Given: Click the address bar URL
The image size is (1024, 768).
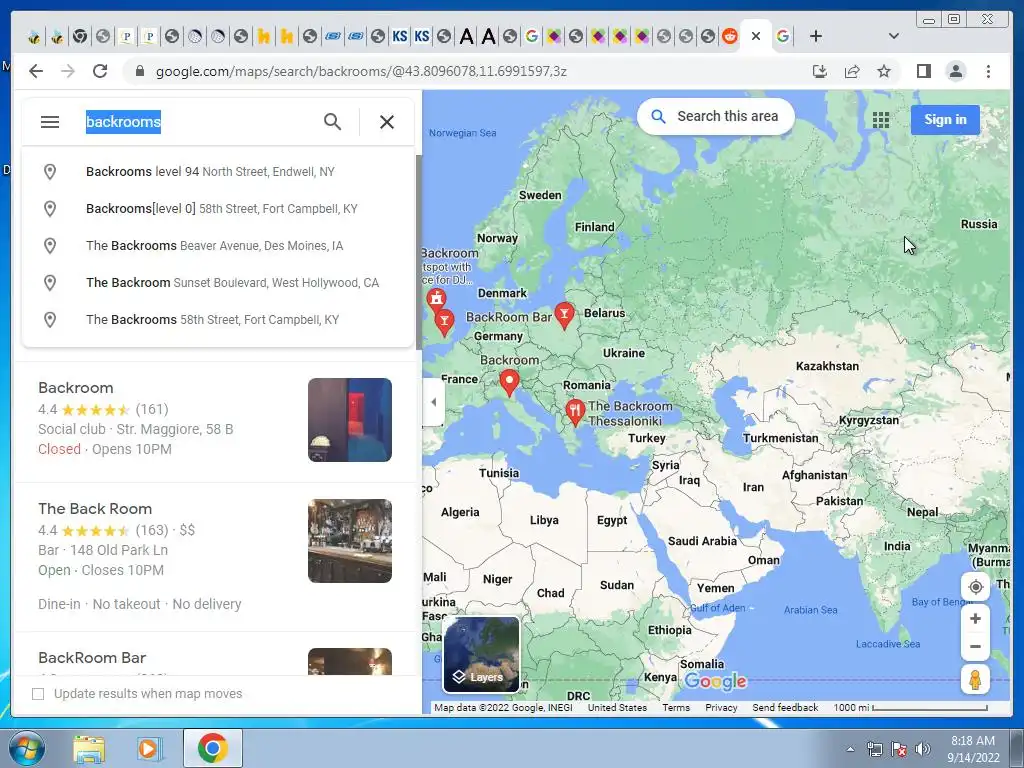Looking at the screenshot, I should click(361, 71).
